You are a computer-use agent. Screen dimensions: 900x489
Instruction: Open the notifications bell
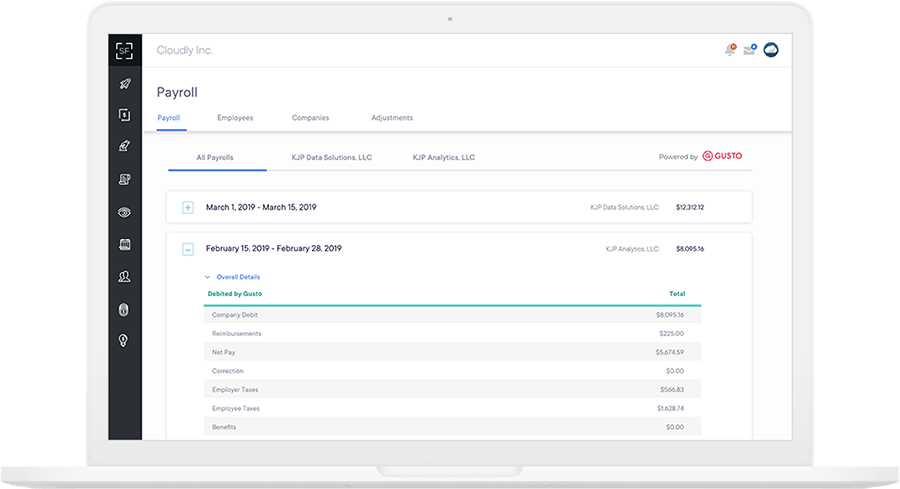point(730,50)
